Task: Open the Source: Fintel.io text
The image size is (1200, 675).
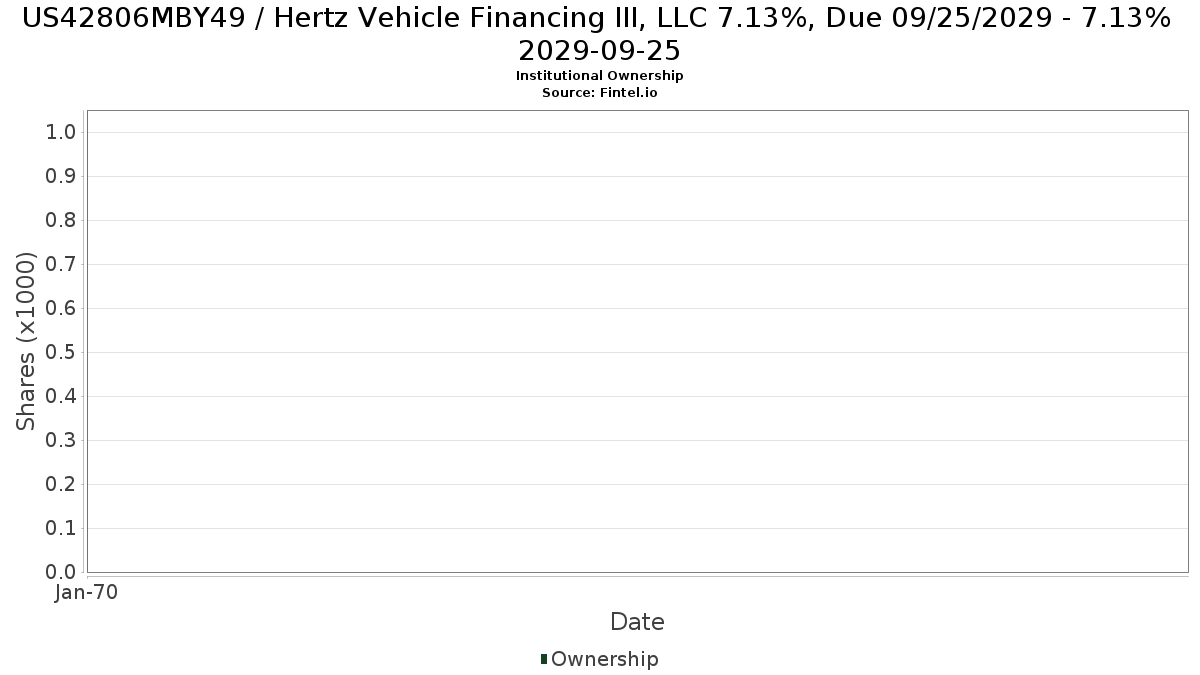Action: (600, 92)
